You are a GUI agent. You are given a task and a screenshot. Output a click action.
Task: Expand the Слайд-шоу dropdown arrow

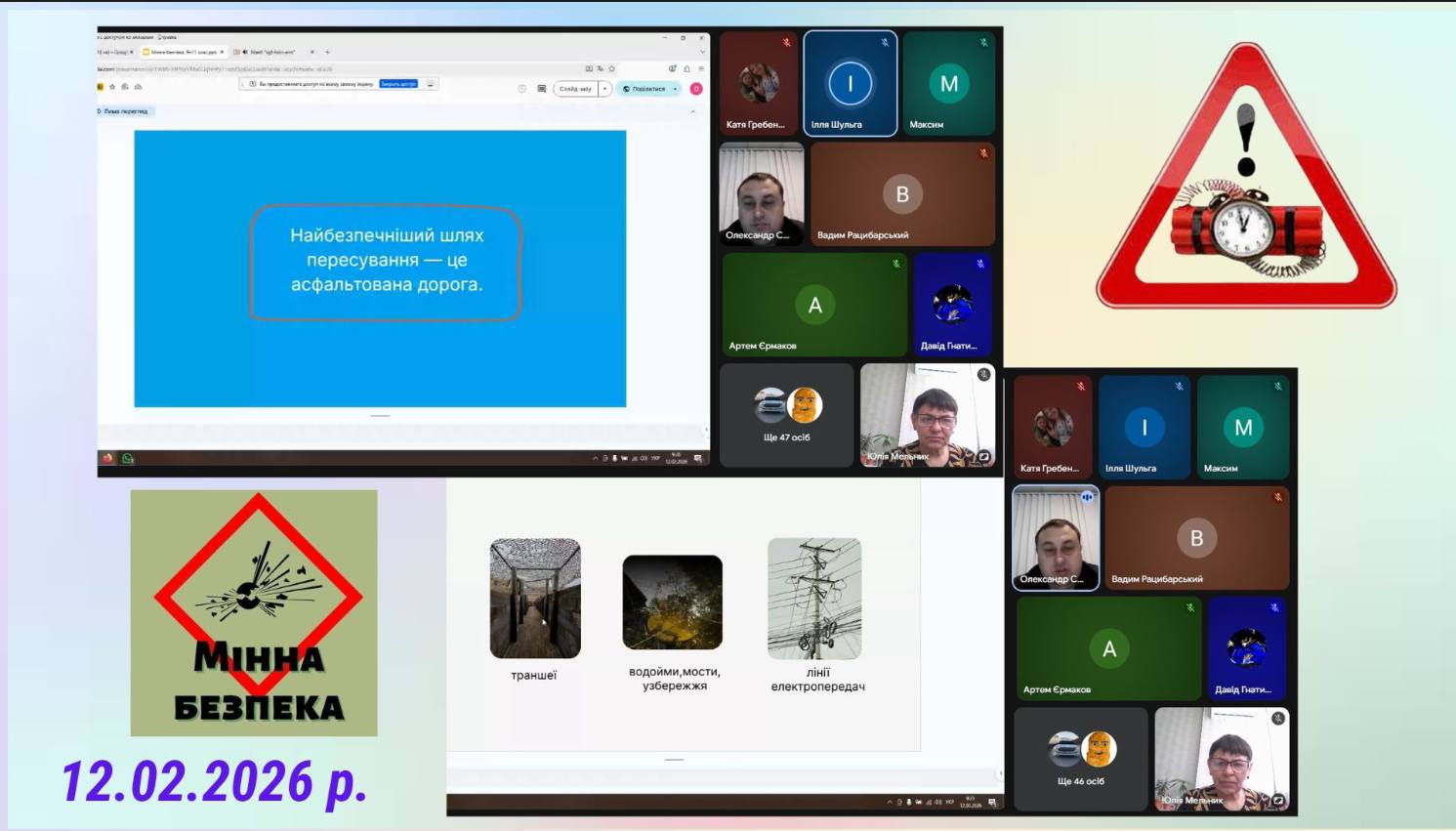[605, 89]
